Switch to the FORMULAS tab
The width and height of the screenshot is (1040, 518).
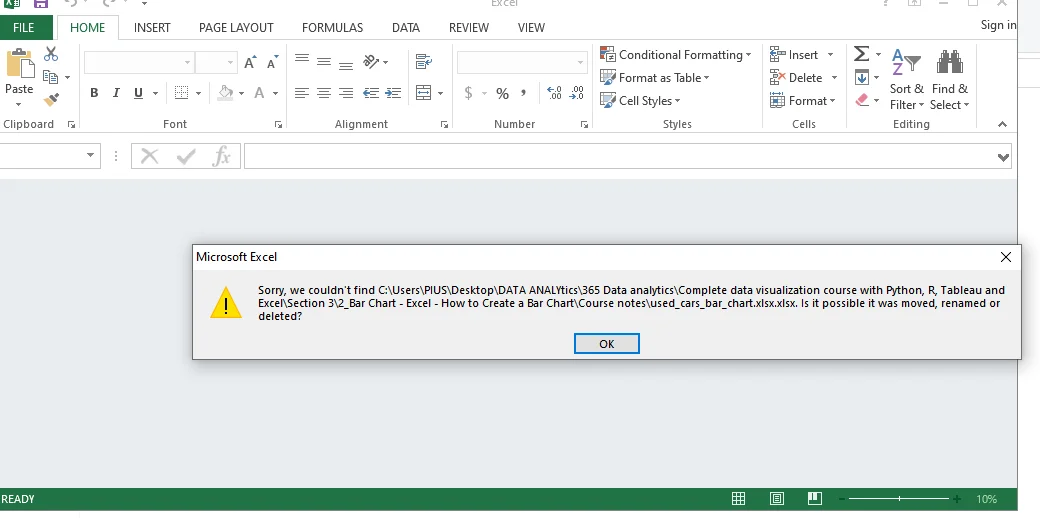click(332, 28)
